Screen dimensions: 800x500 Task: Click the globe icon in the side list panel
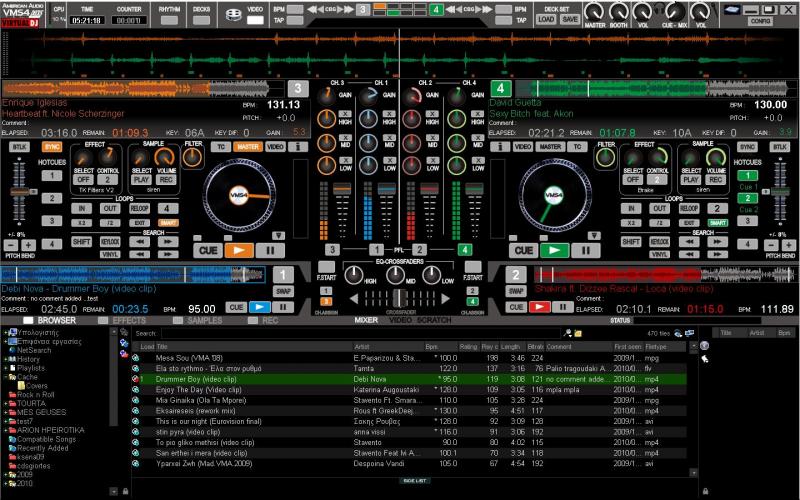point(705,346)
